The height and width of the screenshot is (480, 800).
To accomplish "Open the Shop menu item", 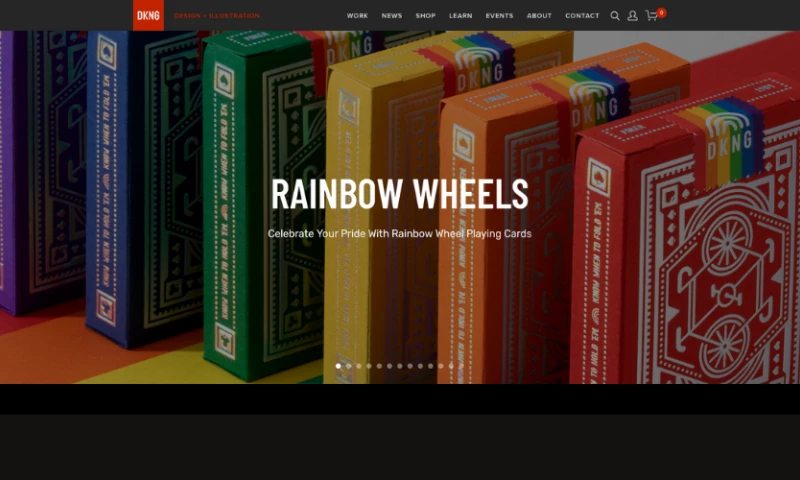I will tap(426, 16).
